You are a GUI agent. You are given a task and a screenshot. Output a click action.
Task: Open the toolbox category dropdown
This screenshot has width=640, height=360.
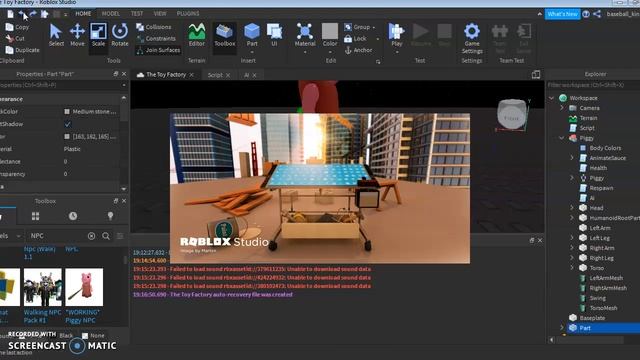tap(18, 236)
